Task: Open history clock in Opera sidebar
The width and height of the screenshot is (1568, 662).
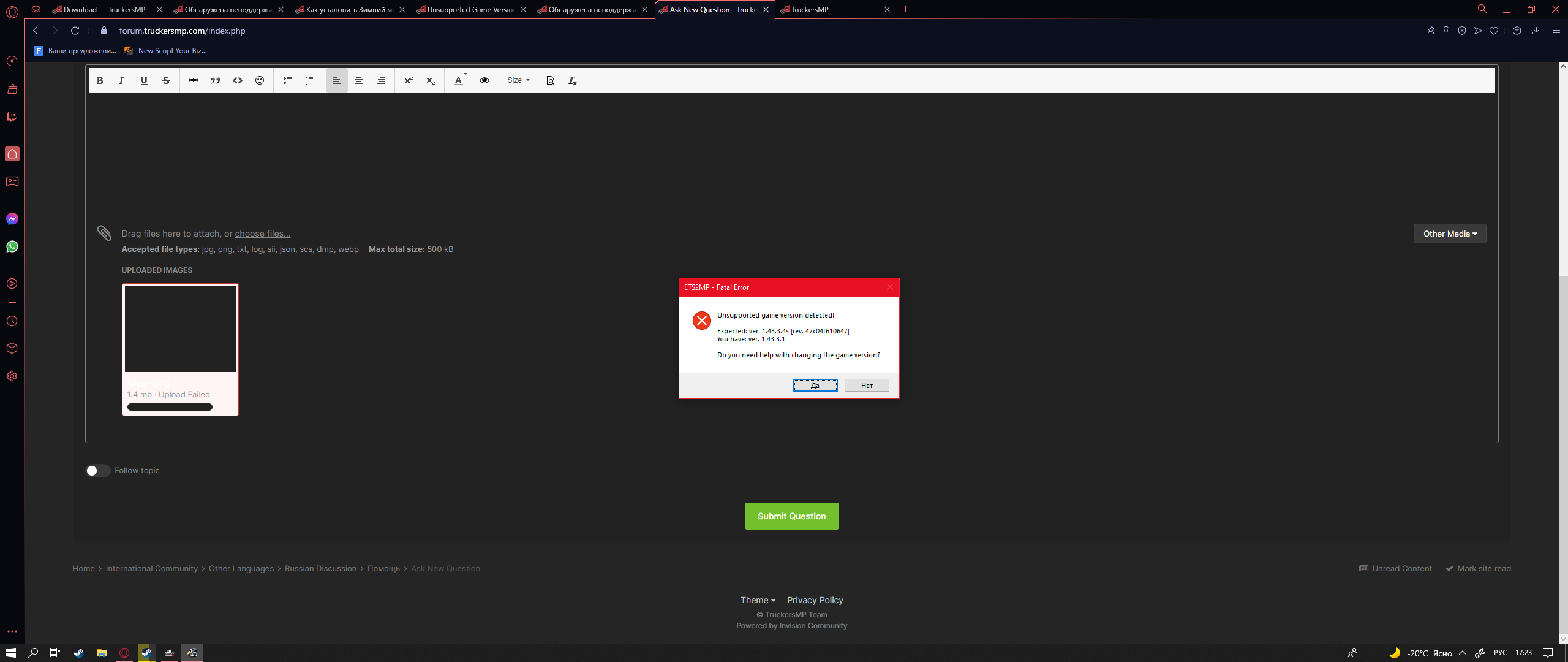Action: pyautogui.click(x=12, y=321)
